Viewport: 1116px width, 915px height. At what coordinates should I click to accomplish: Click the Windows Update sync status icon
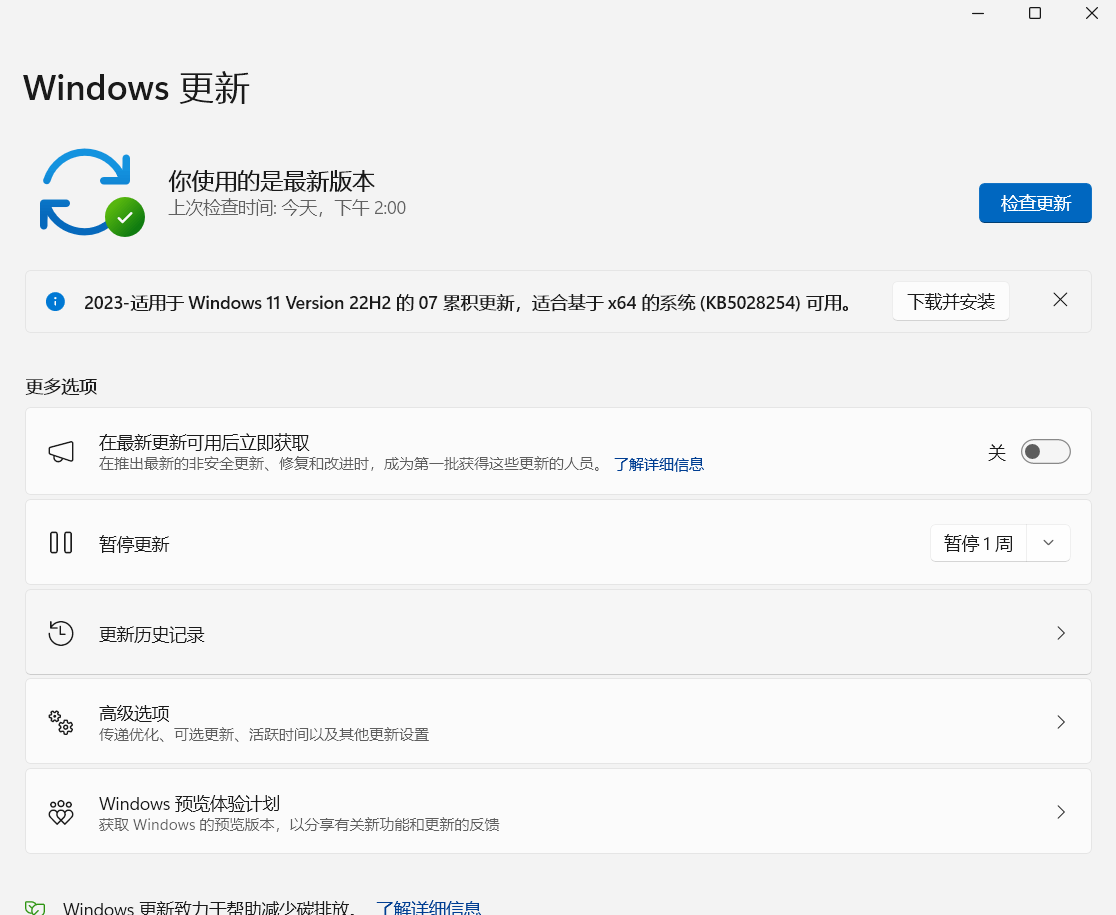pos(92,192)
